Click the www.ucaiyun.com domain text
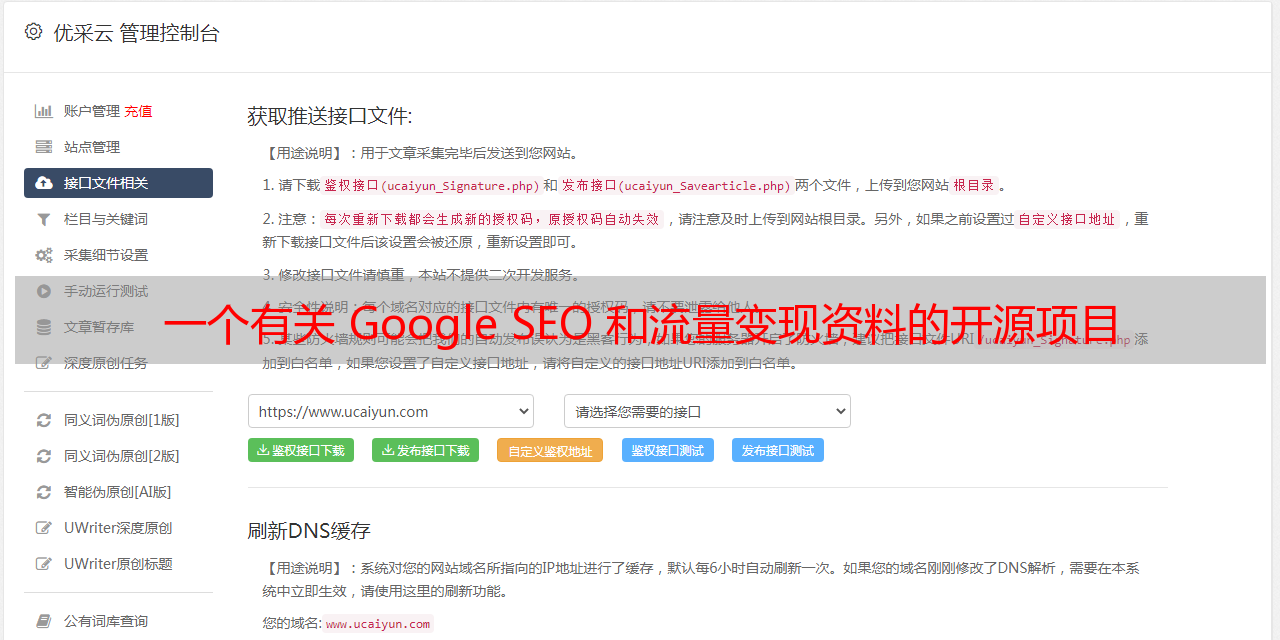This screenshot has height=640, width=1280. point(378,624)
